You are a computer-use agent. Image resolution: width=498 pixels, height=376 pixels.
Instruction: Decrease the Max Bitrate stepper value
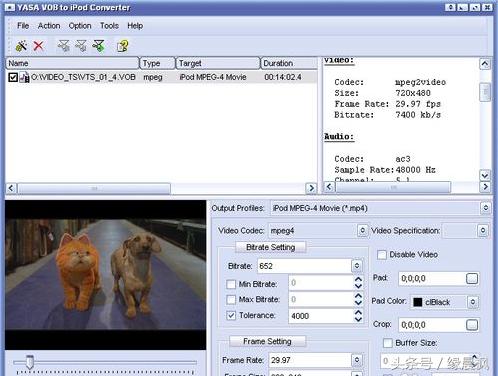click(x=358, y=303)
